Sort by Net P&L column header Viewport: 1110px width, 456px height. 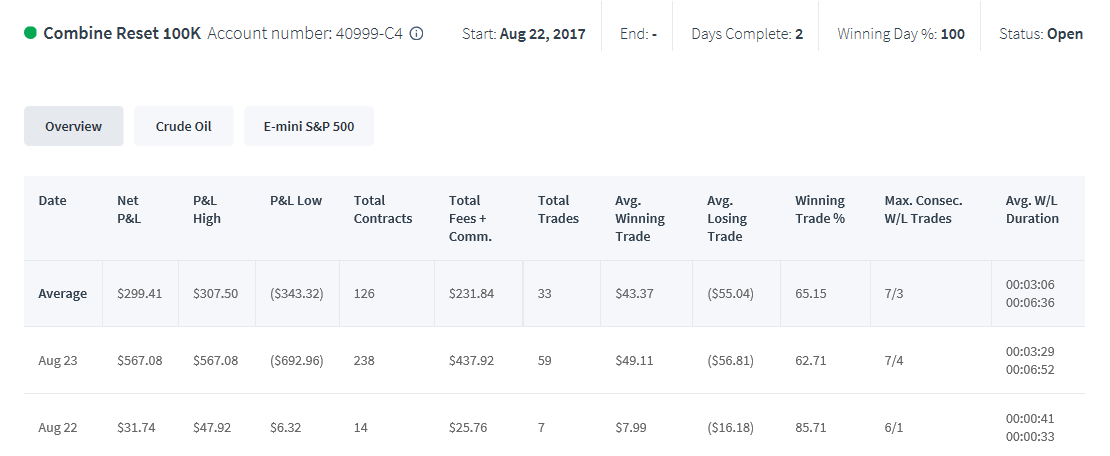pyautogui.click(x=129, y=210)
